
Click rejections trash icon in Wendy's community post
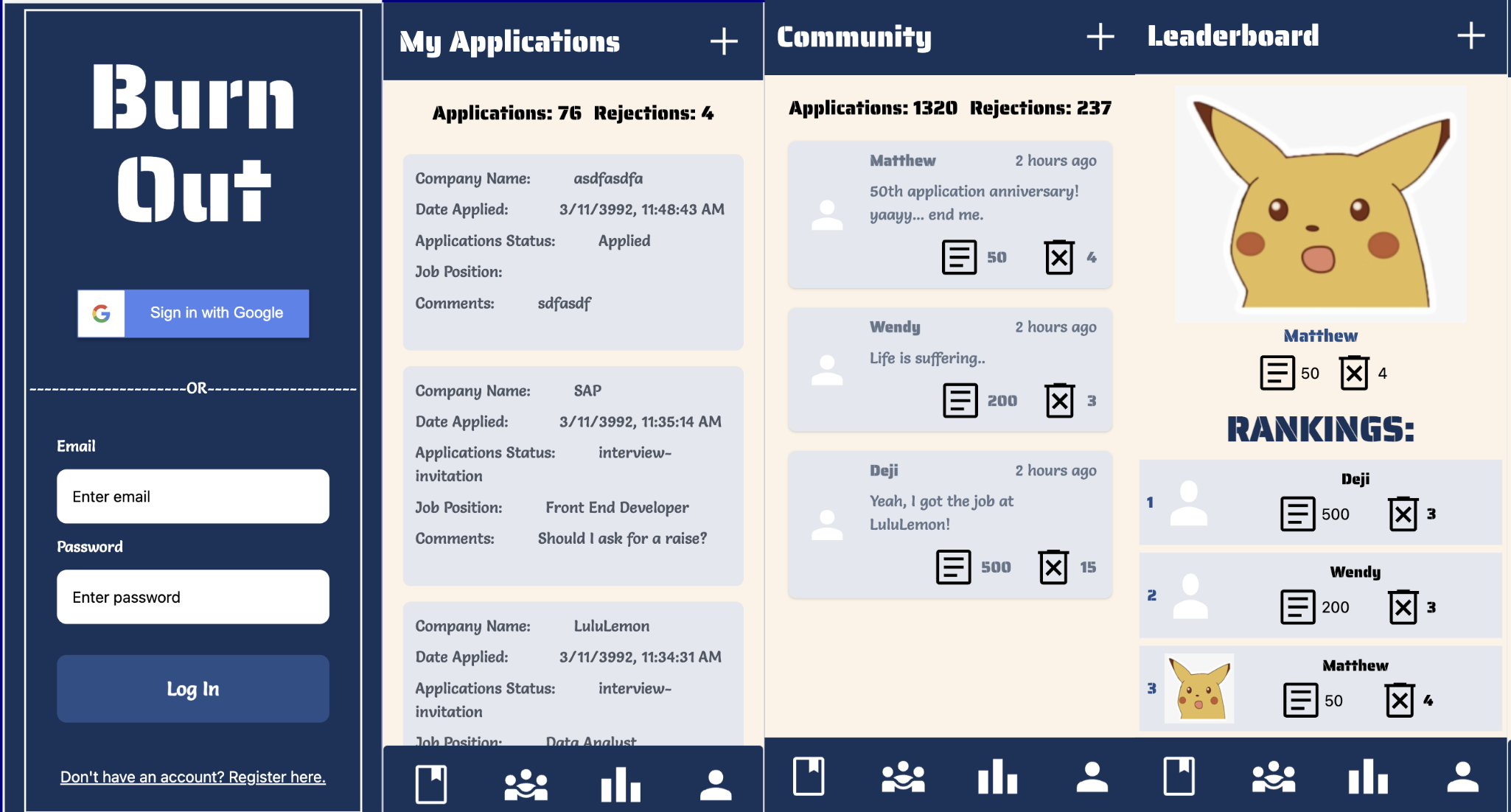coord(1060,400)
